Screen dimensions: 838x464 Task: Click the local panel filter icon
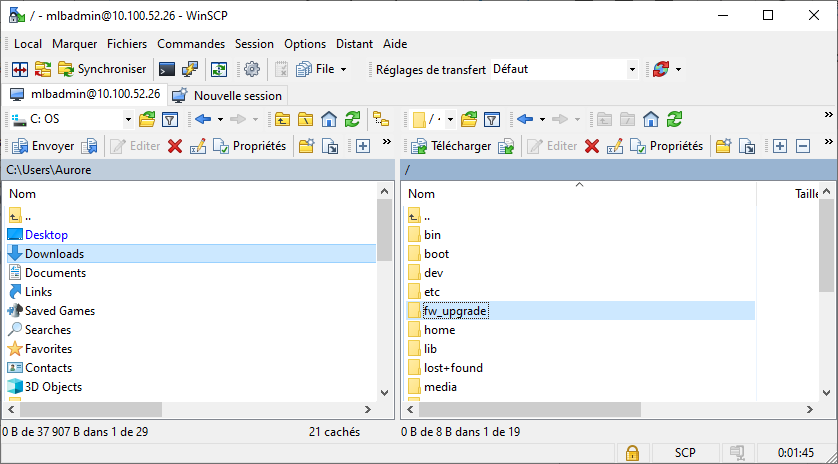(170, 120)
